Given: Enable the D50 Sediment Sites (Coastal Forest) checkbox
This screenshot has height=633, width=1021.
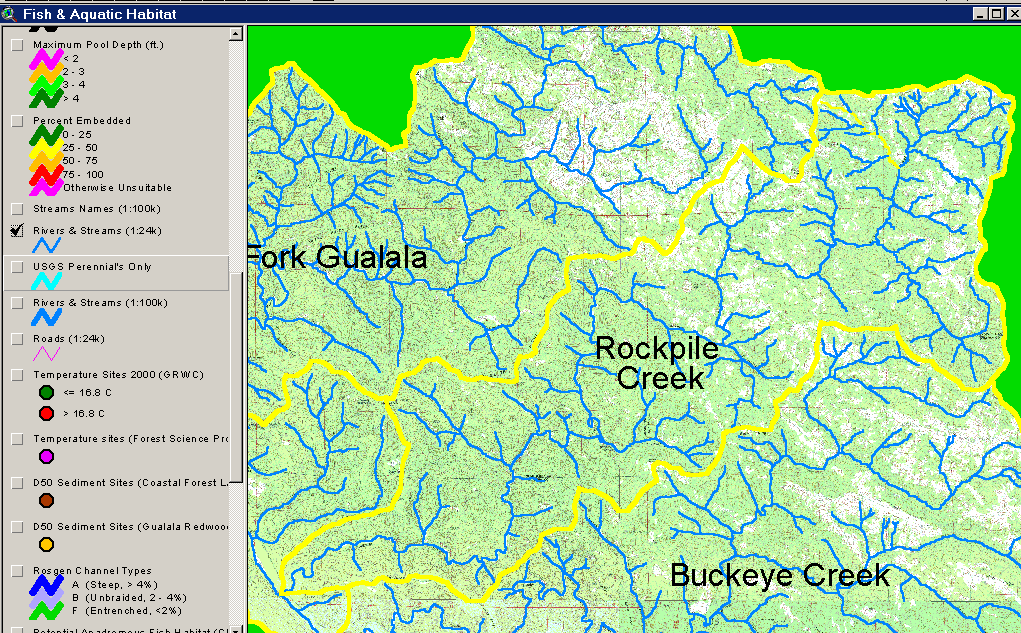Looking at the screenshot, I should (18, 483).
